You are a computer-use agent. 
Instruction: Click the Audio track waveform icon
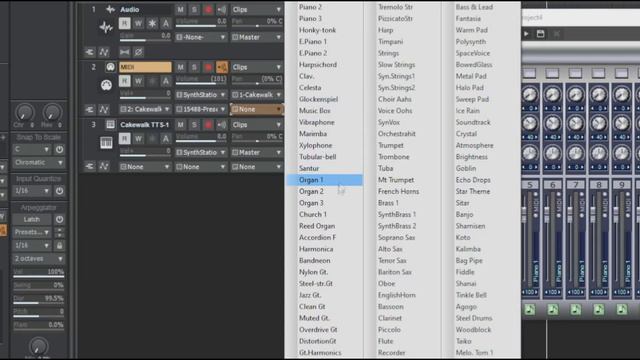(106, 27)
